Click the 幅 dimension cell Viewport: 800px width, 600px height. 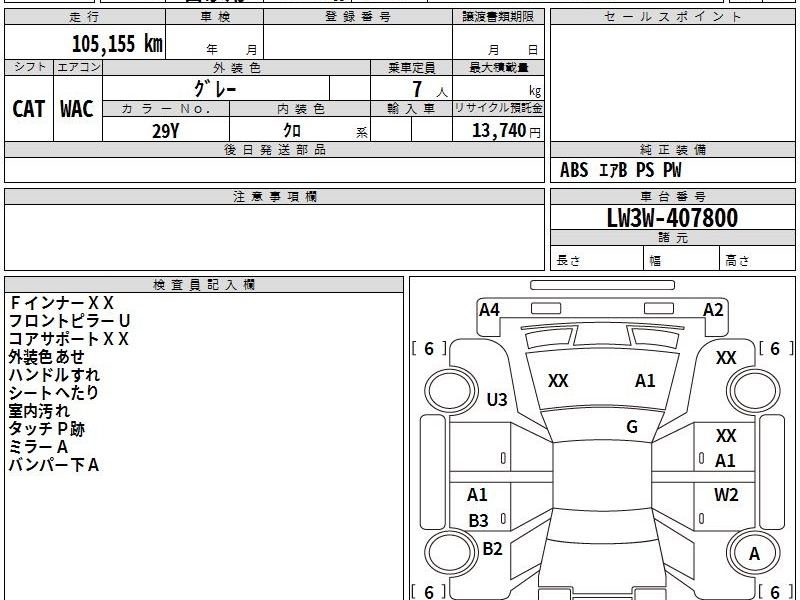point(682,258)
